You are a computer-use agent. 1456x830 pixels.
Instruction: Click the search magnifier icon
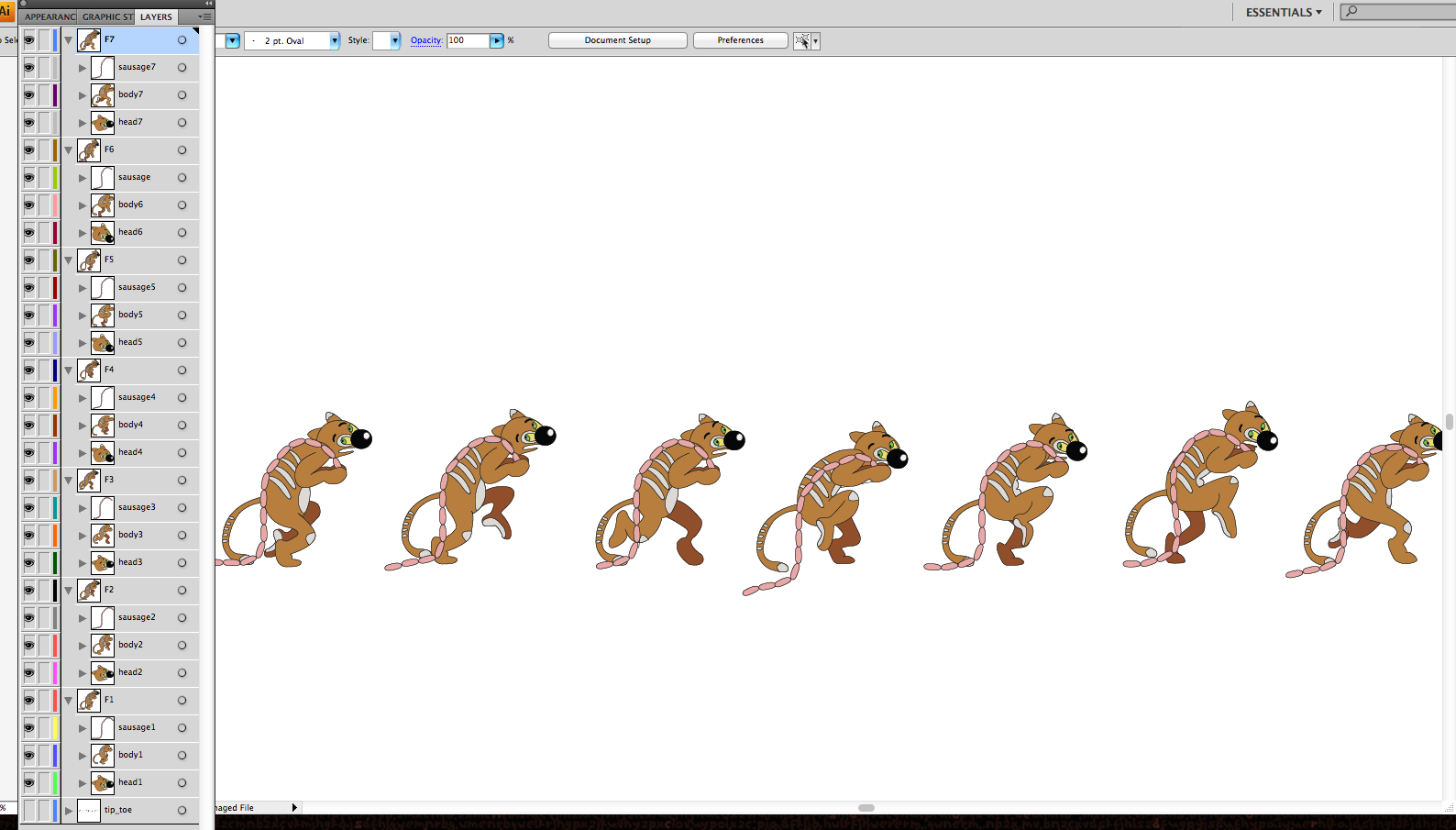pos(1351,12)
